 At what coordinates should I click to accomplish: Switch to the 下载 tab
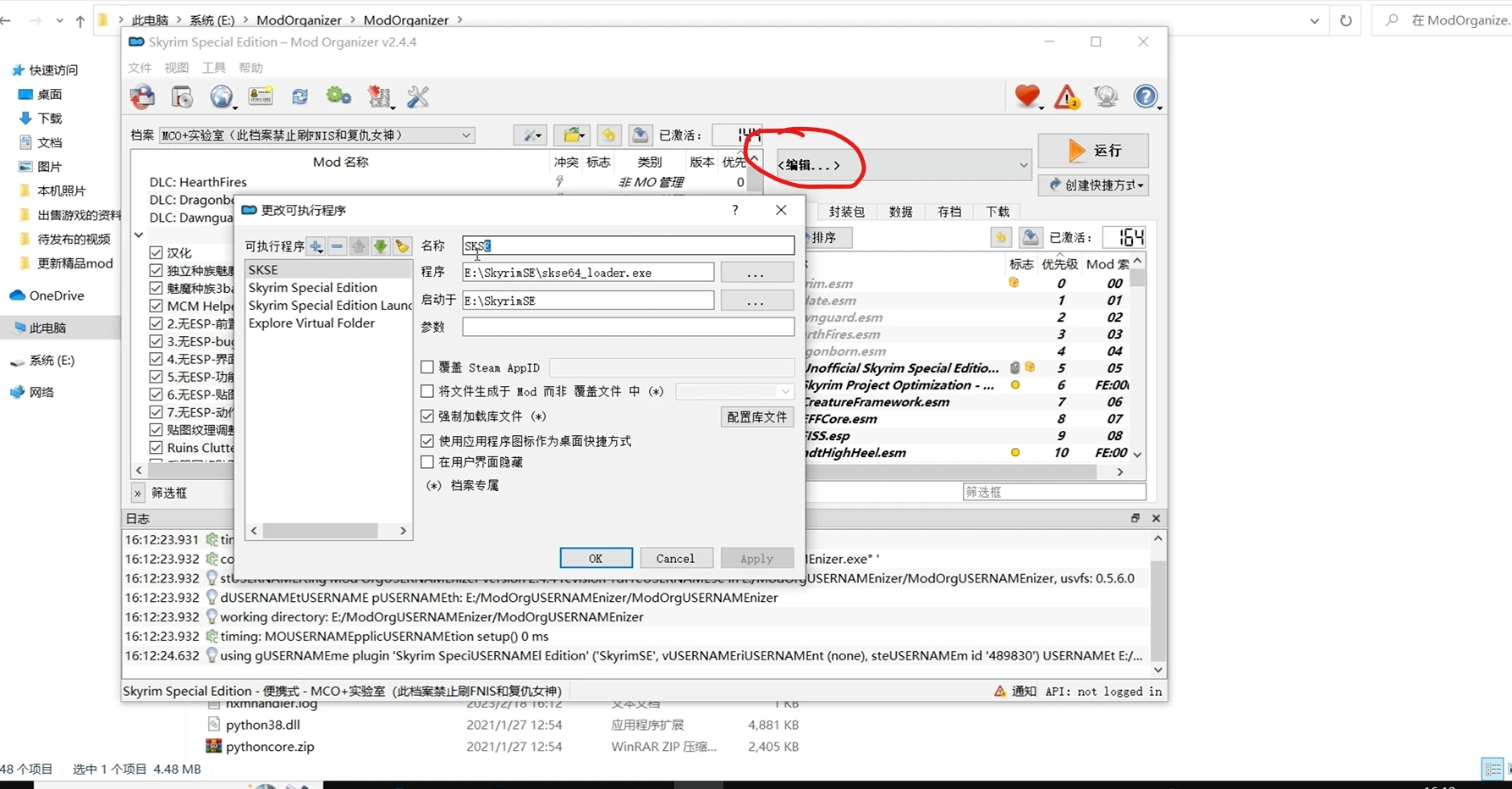(998, 212)
